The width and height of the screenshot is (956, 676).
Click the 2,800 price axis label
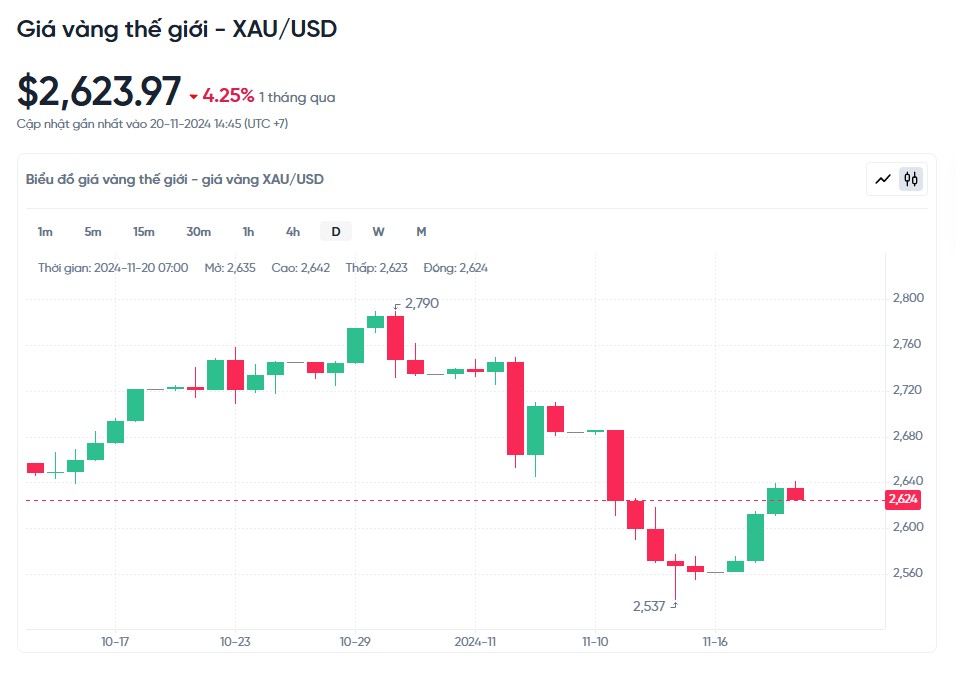pos(907,298)
